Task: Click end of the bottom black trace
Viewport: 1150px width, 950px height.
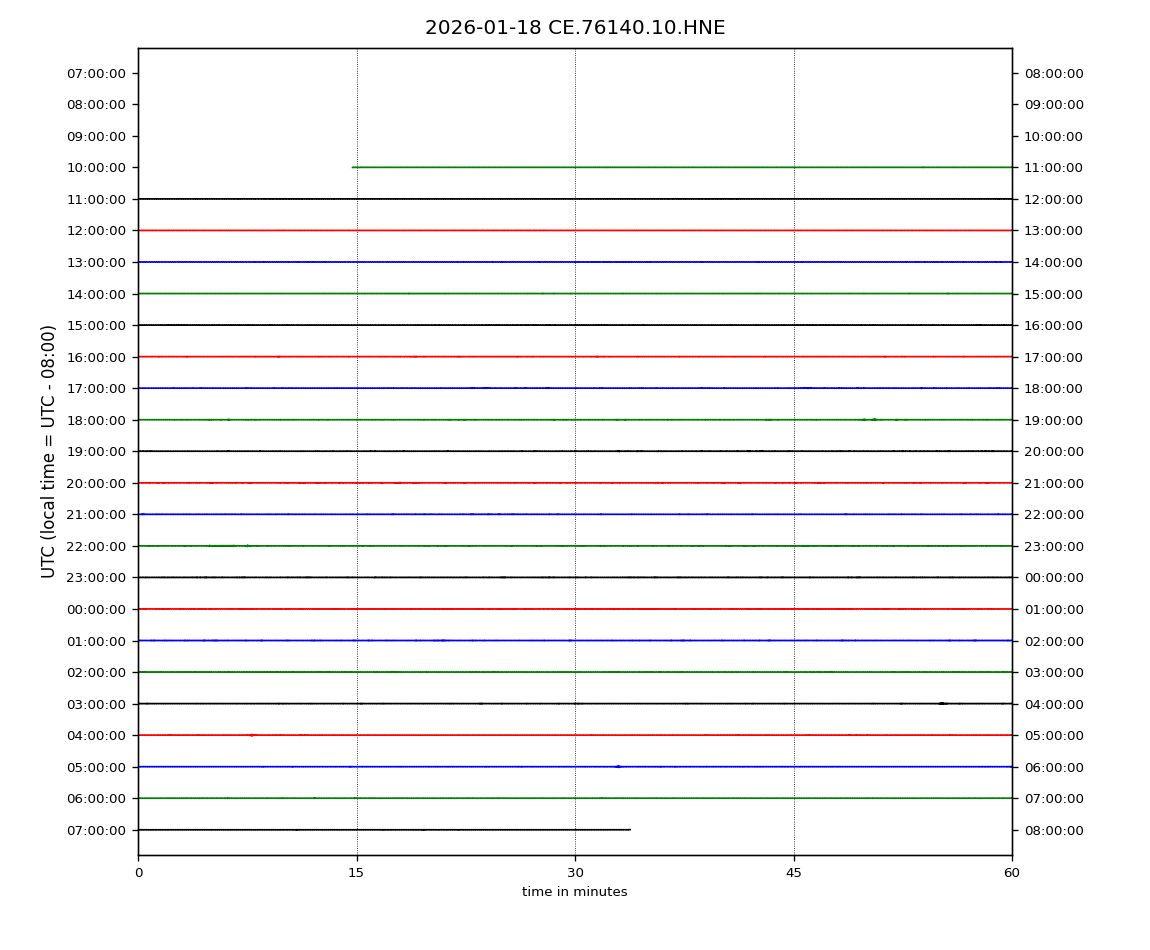Action: [x=629, y=829]
